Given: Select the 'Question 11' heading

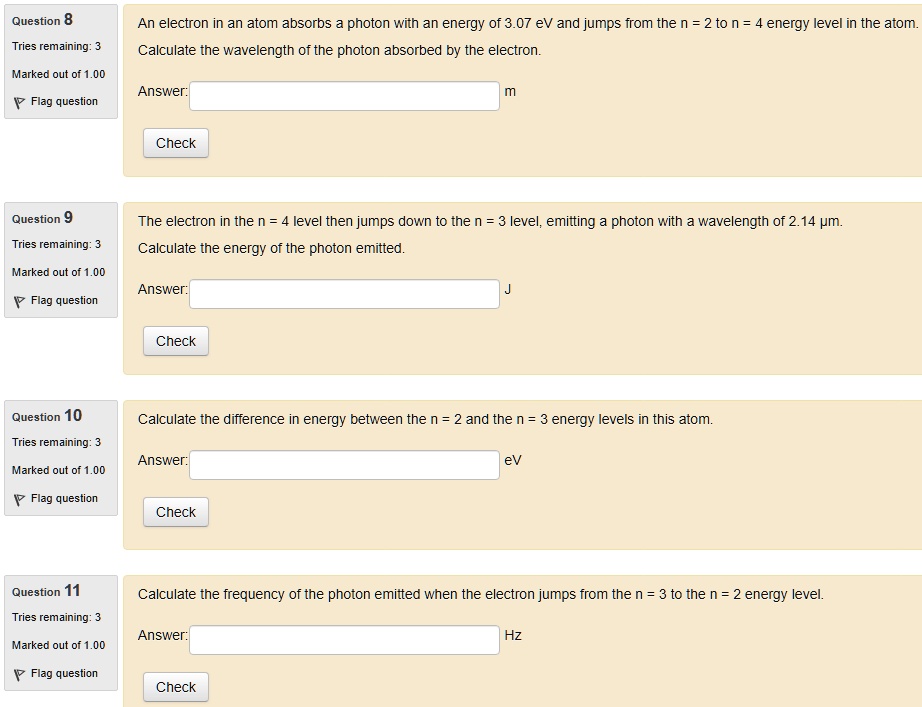Looking at the screenshot, I should tap(46, 591).
